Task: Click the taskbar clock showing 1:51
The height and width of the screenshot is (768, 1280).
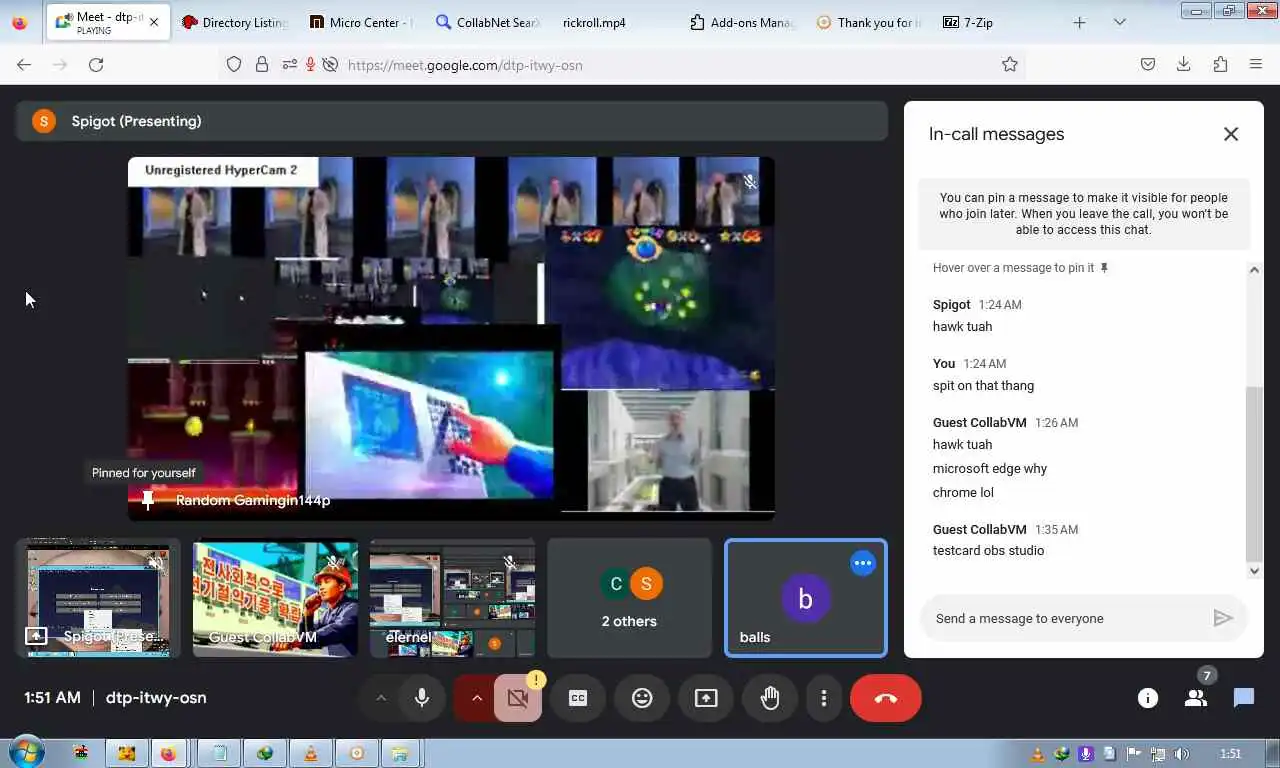Action: [x=1231, y=754]
